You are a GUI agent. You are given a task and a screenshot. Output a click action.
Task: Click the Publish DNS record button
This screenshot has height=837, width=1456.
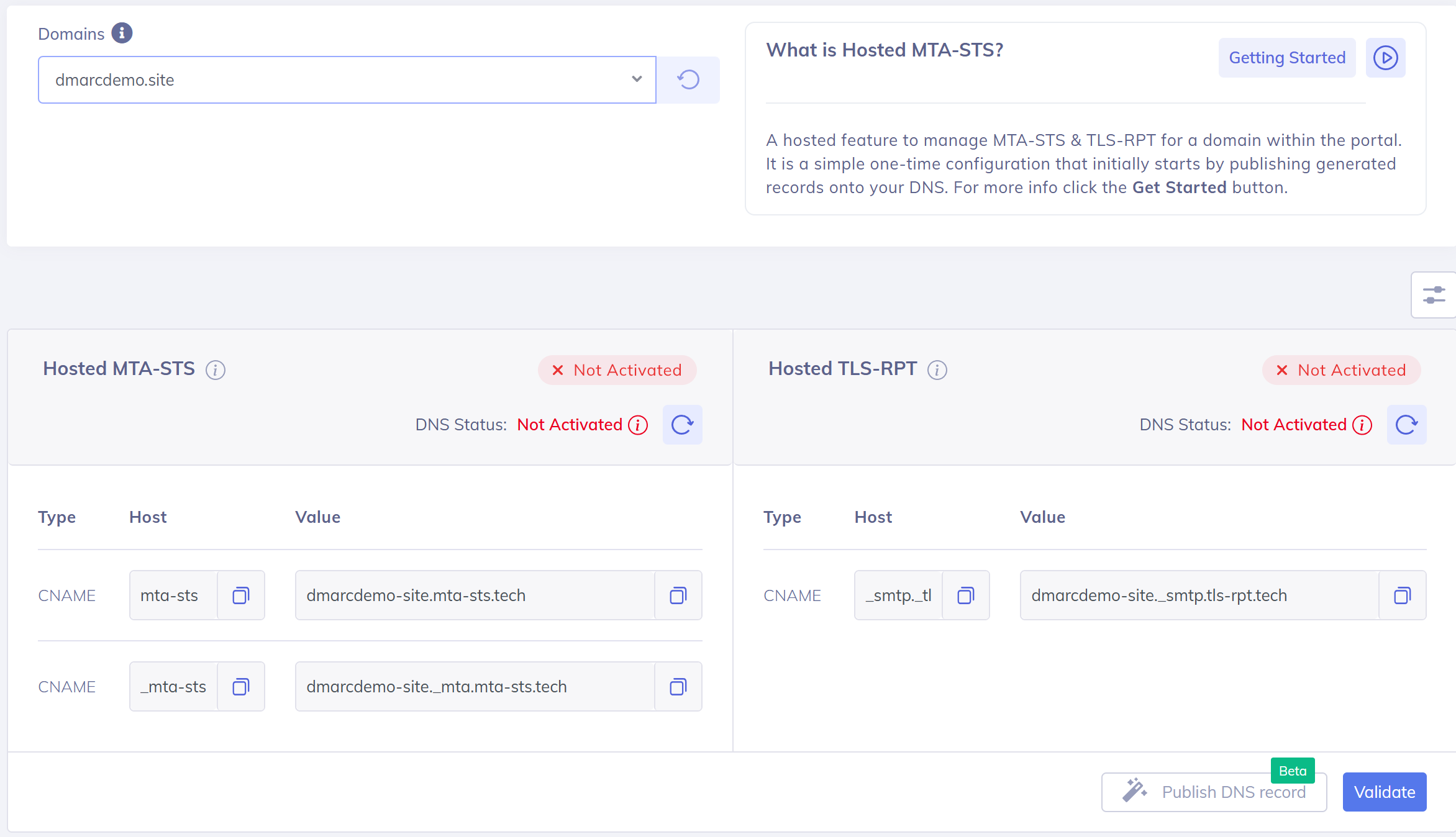1214,792
